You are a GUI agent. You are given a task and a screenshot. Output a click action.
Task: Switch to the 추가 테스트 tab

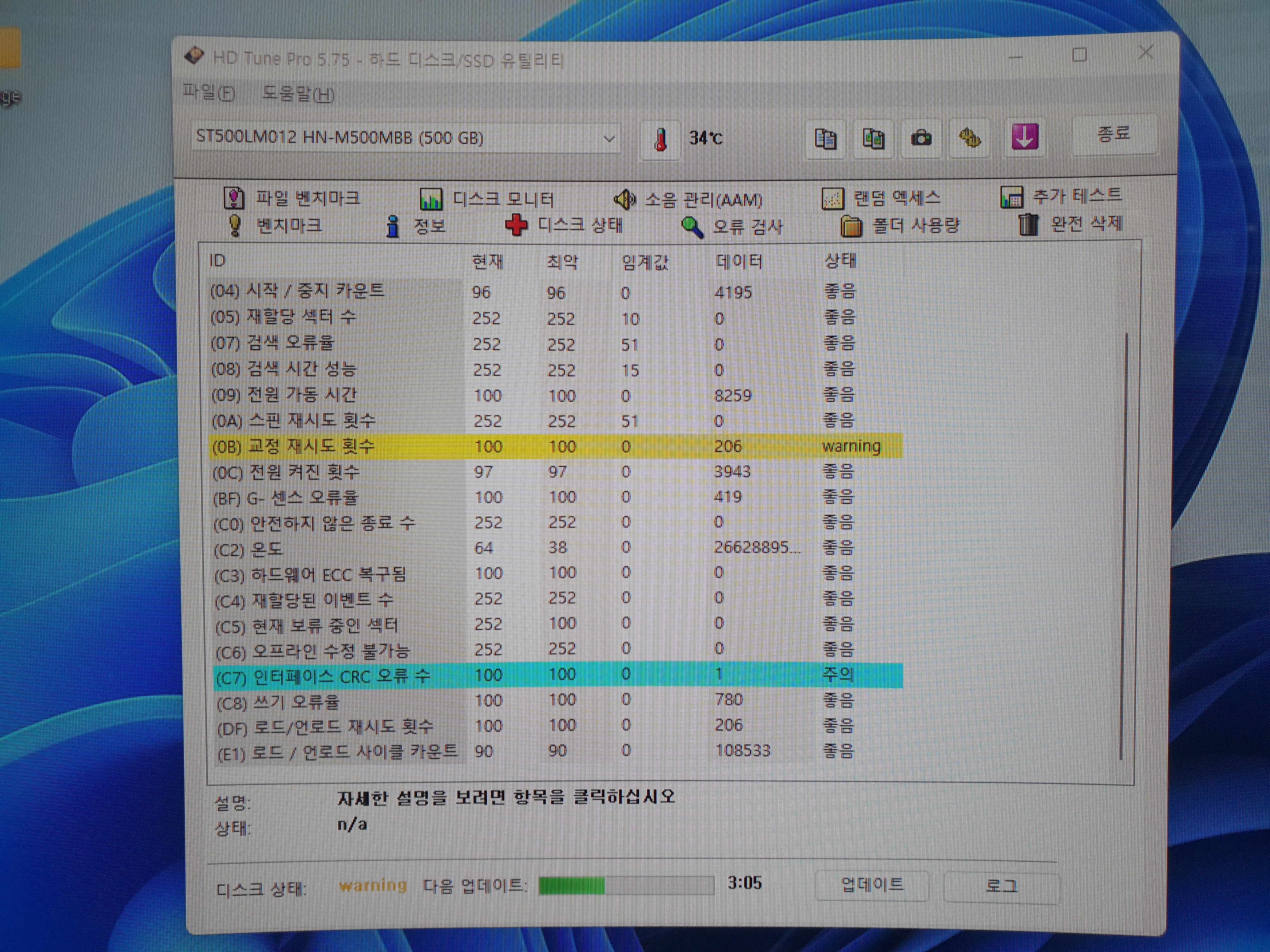point(1061,196)
